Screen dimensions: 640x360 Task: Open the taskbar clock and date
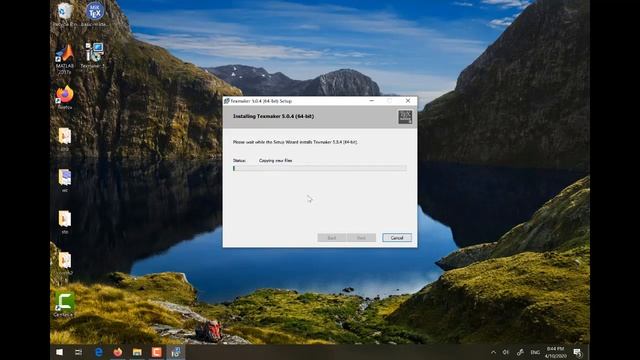[x=556, y=352]
